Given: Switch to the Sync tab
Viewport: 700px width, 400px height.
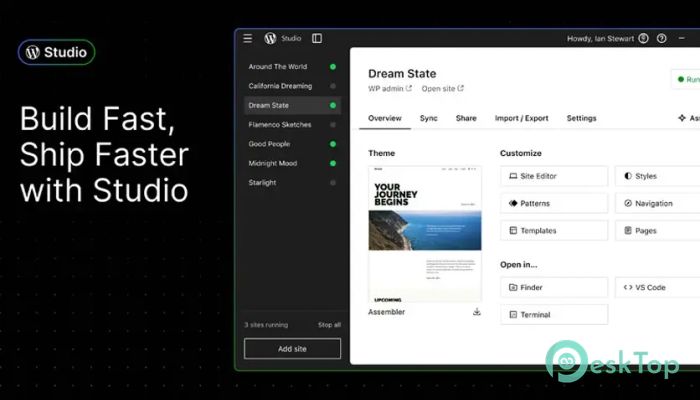Looking at the screenshot, I should (x=429, y=118).
